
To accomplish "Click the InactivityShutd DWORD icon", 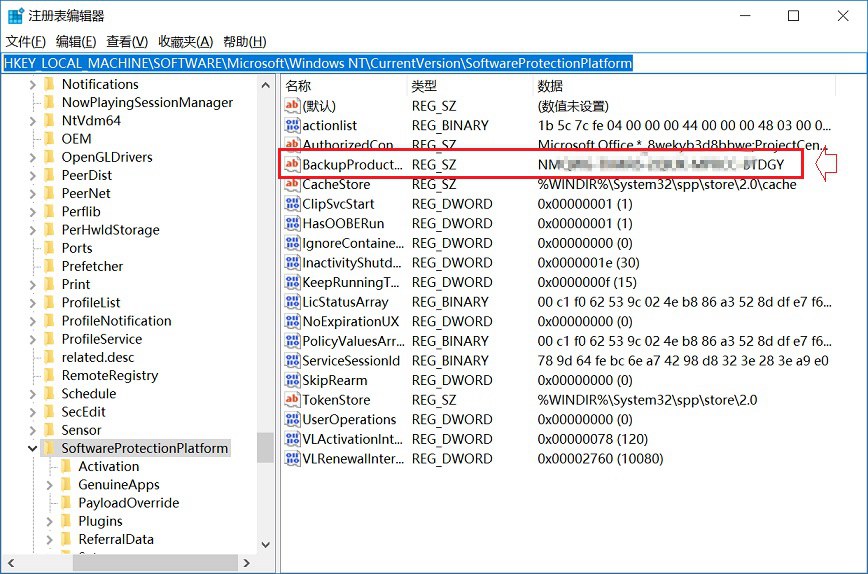I will (292, 262).
